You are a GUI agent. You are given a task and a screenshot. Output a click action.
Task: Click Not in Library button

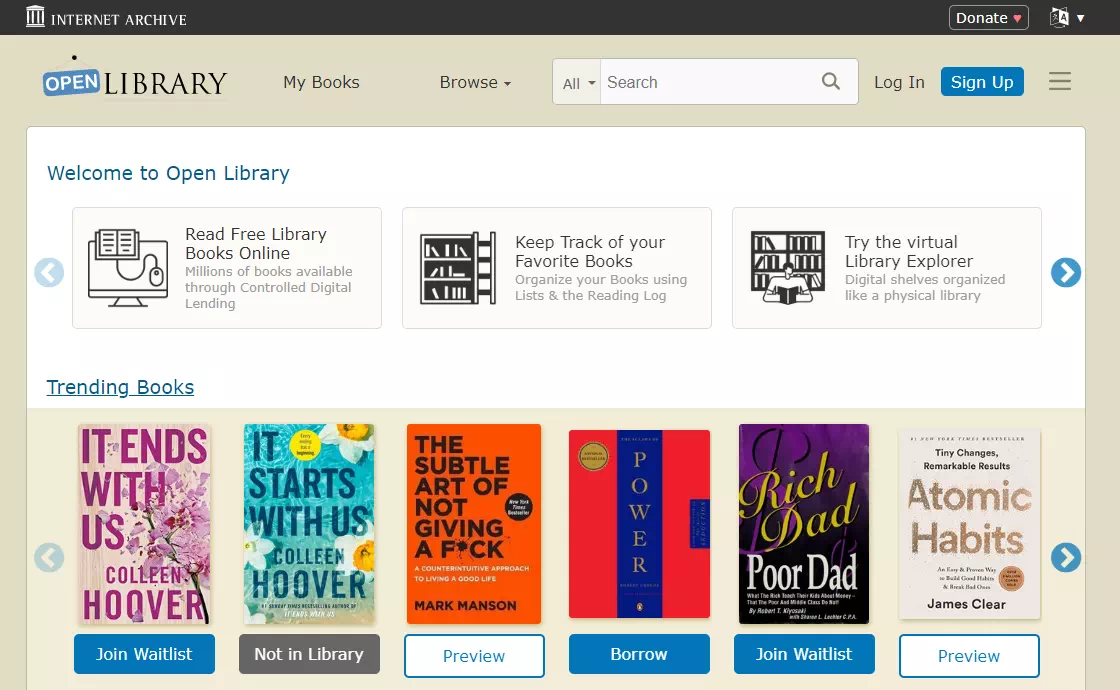click(x=309, y=654)
